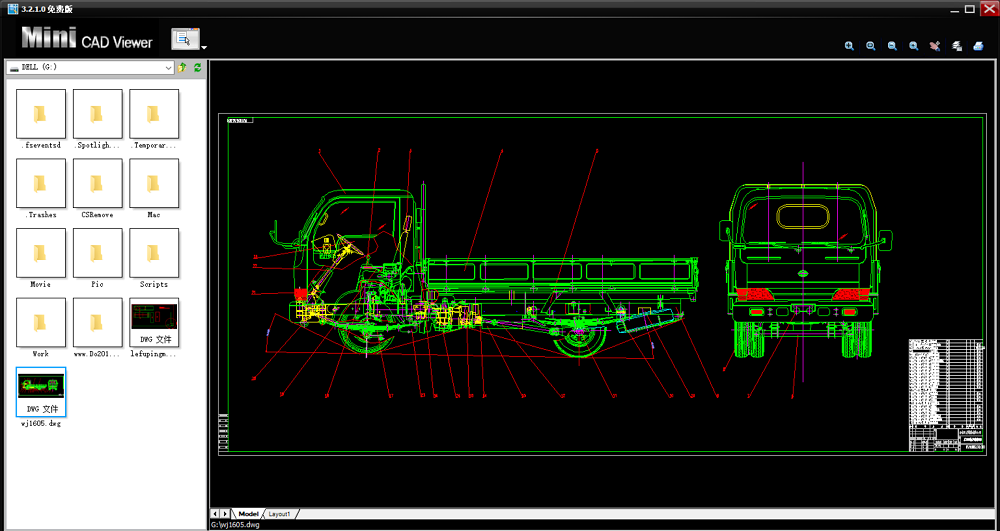Open the Scripts folder
1000x531 pixels.
154,253
